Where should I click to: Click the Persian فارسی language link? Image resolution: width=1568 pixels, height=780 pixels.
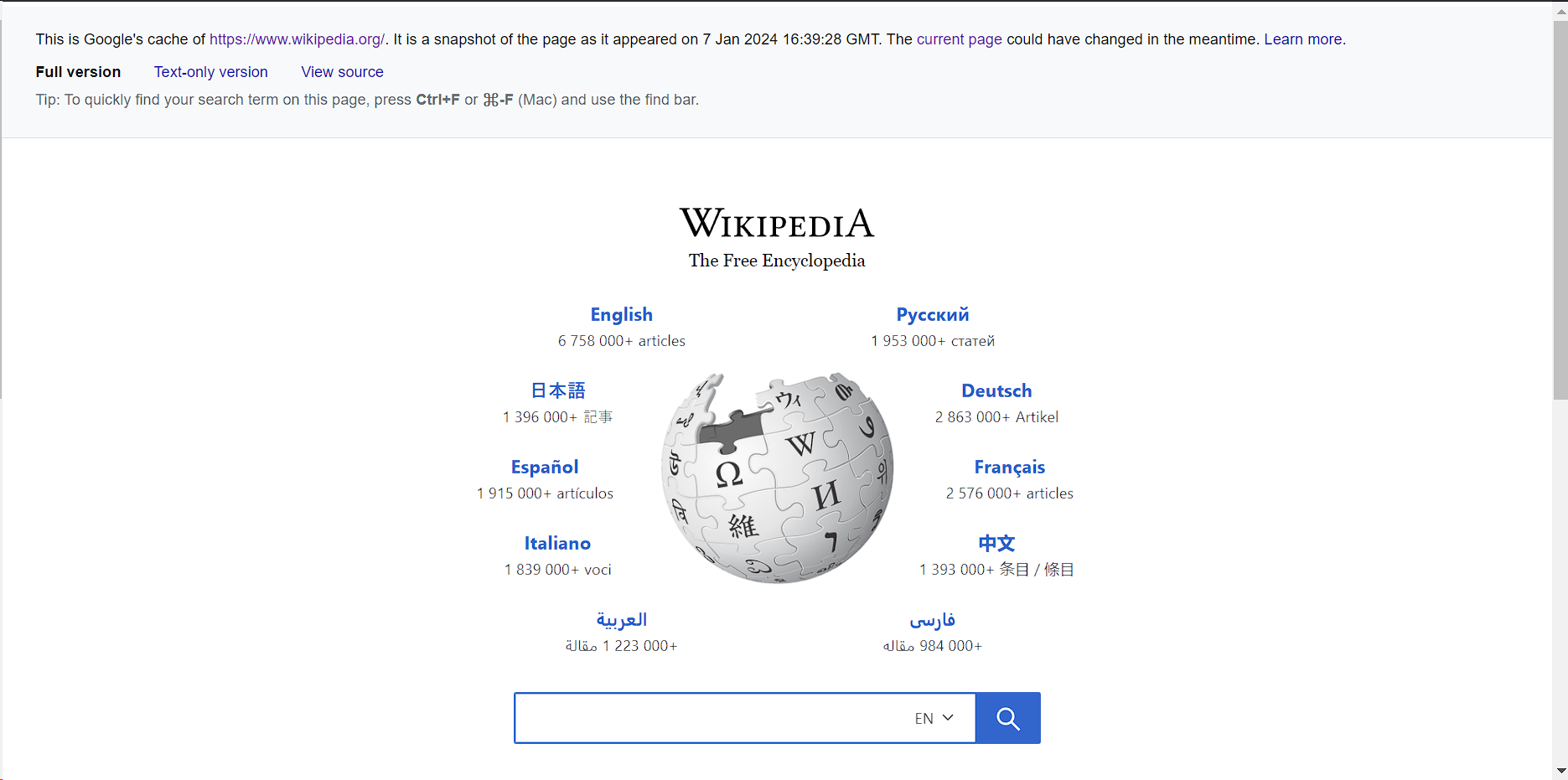(932, 619)
